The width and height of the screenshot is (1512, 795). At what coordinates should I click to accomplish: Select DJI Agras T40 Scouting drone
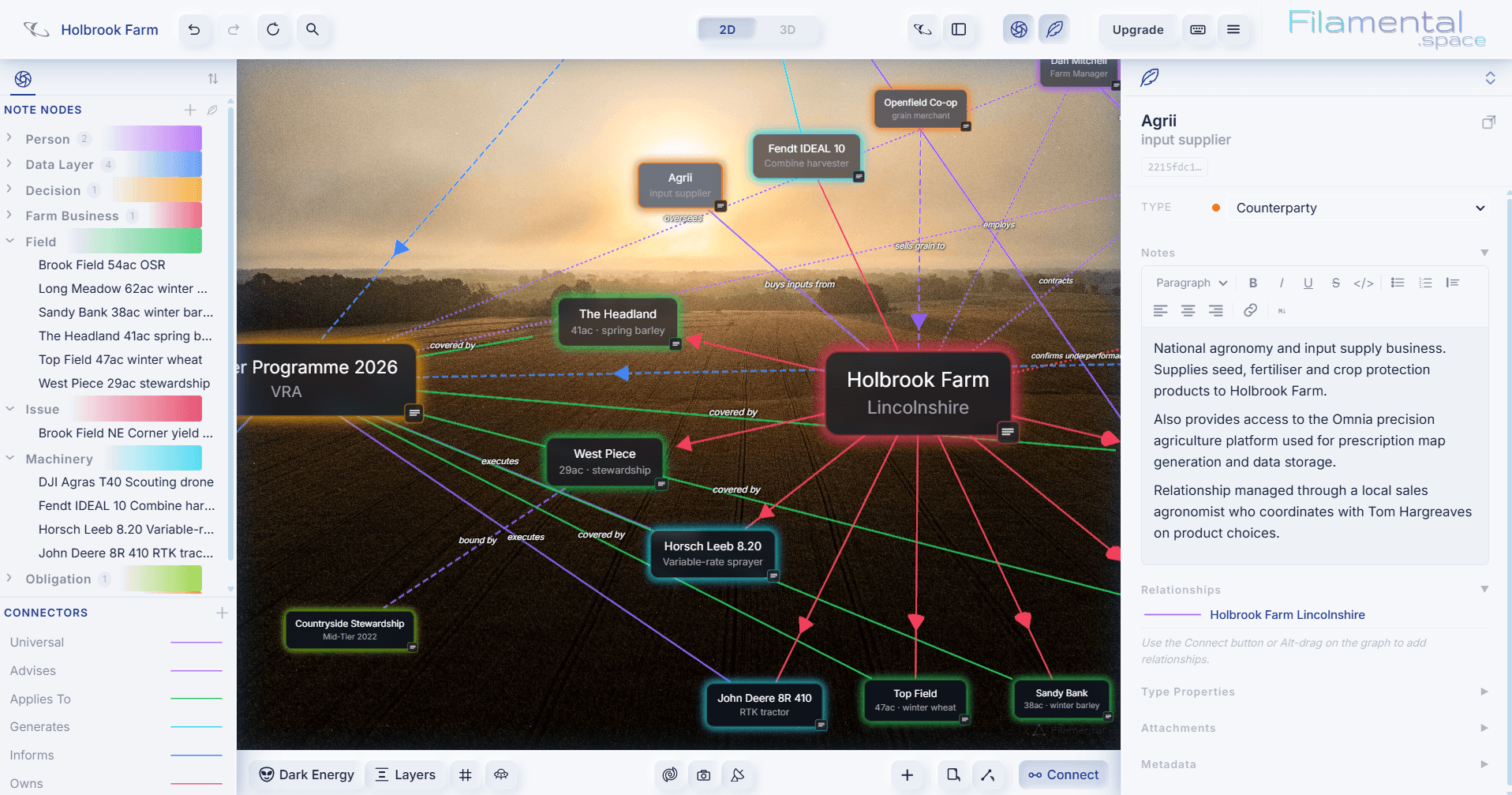126,482
